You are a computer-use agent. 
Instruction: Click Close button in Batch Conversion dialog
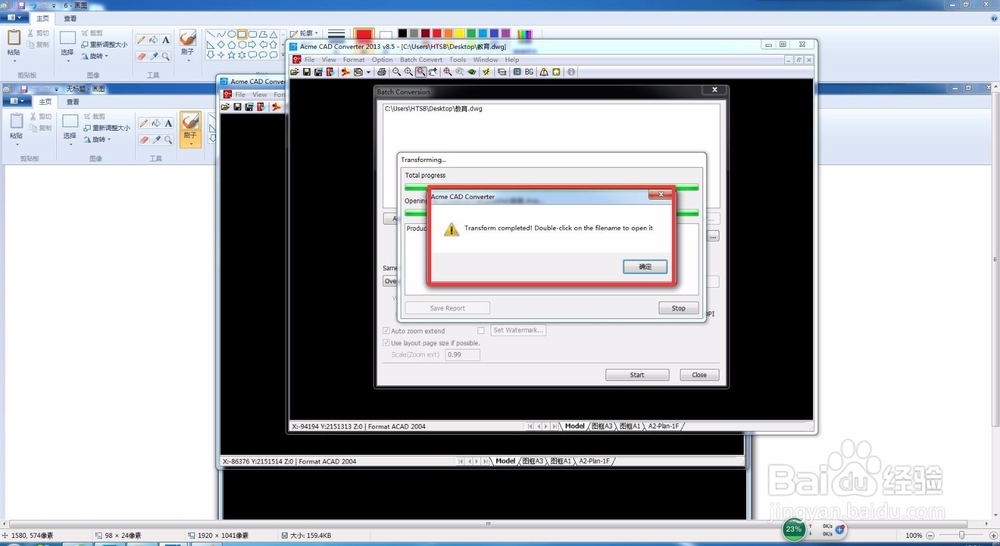[x=699, y=375]
